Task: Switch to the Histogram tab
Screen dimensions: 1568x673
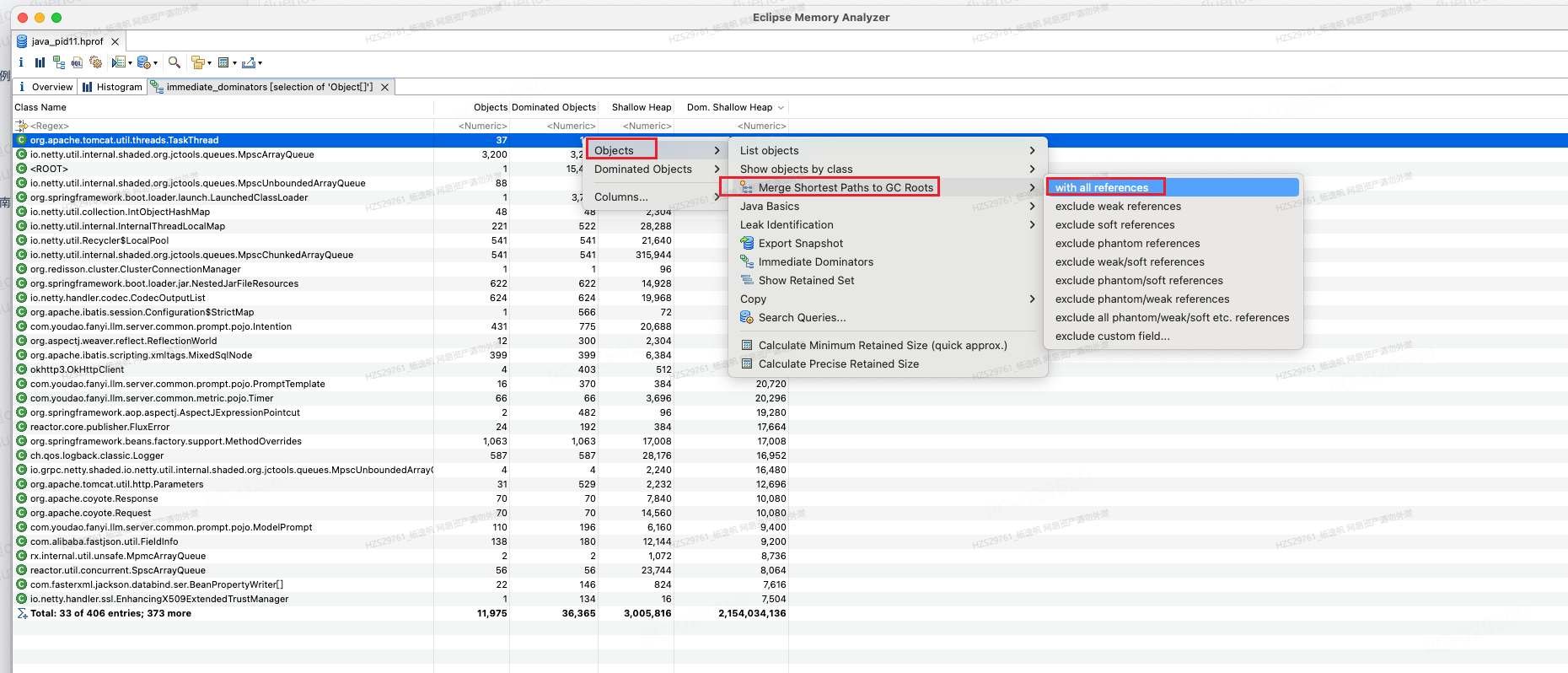Action: pos(113,87)
